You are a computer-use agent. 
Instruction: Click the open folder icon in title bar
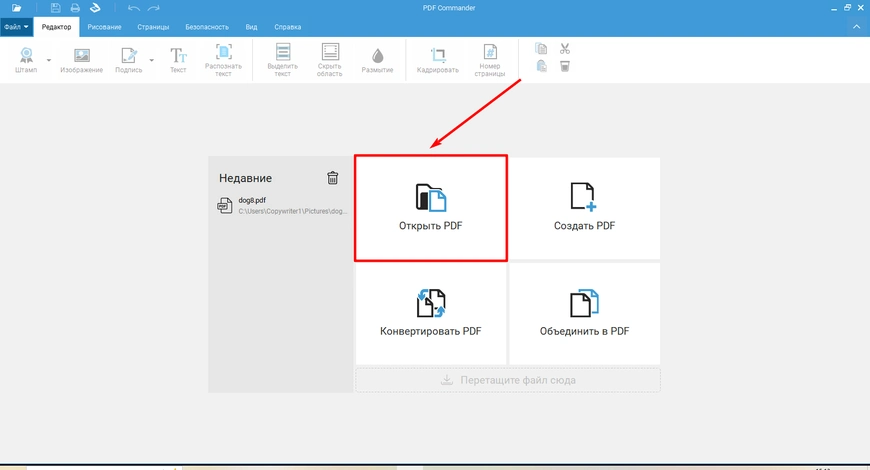(17, 8)
